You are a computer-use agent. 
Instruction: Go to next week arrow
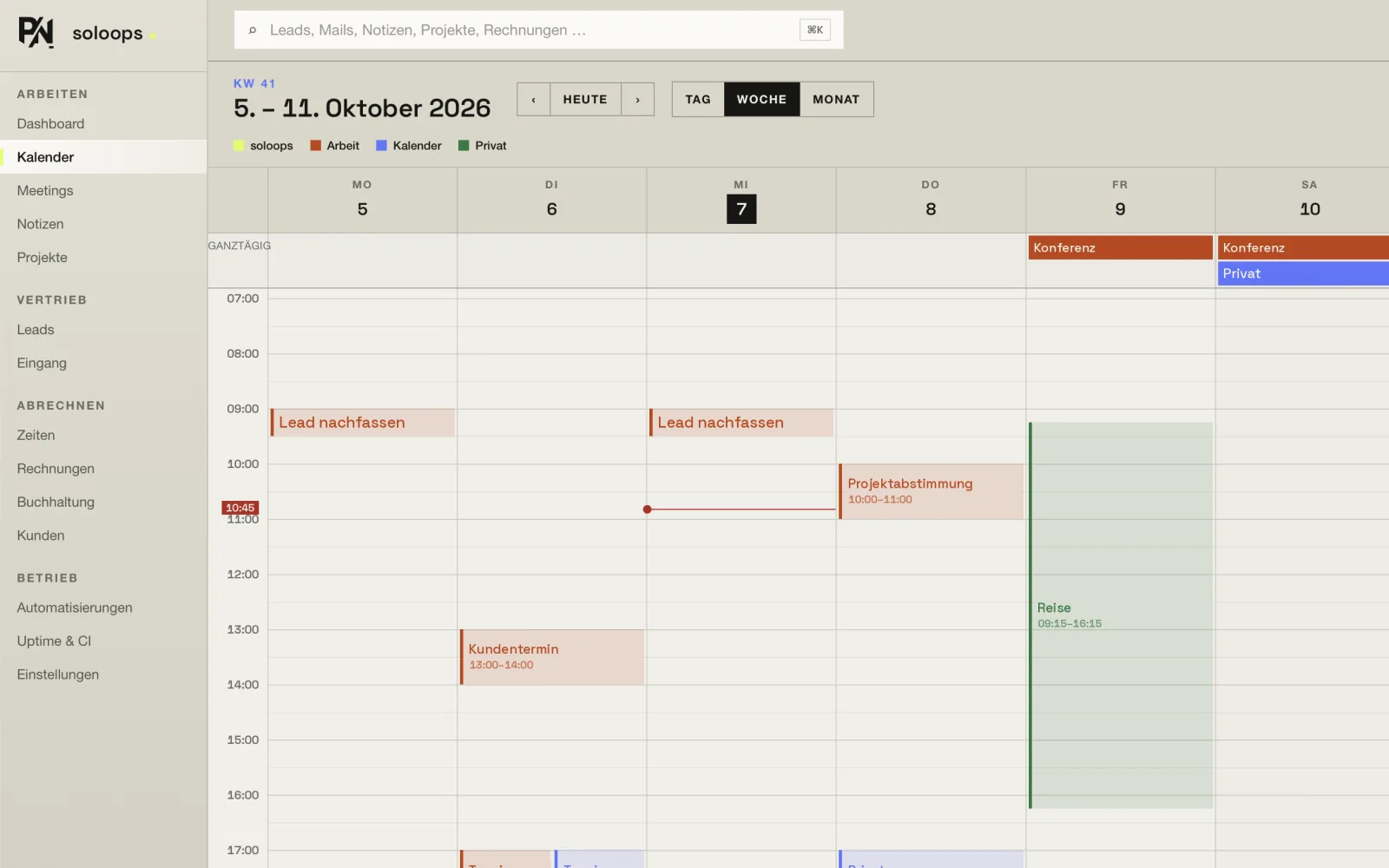coord(638,99)
